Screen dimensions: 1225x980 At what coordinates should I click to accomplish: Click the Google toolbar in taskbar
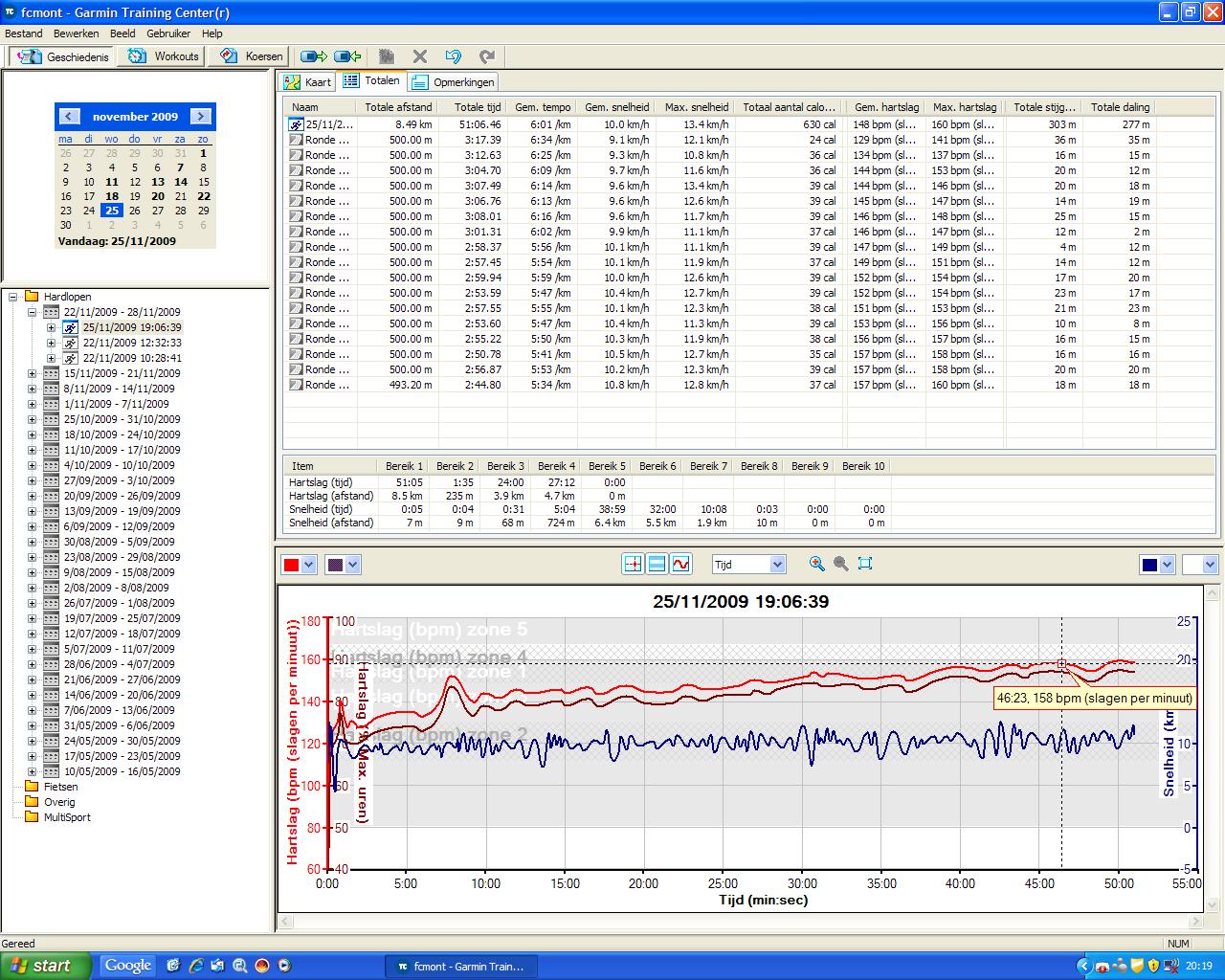tap(128, 966)
